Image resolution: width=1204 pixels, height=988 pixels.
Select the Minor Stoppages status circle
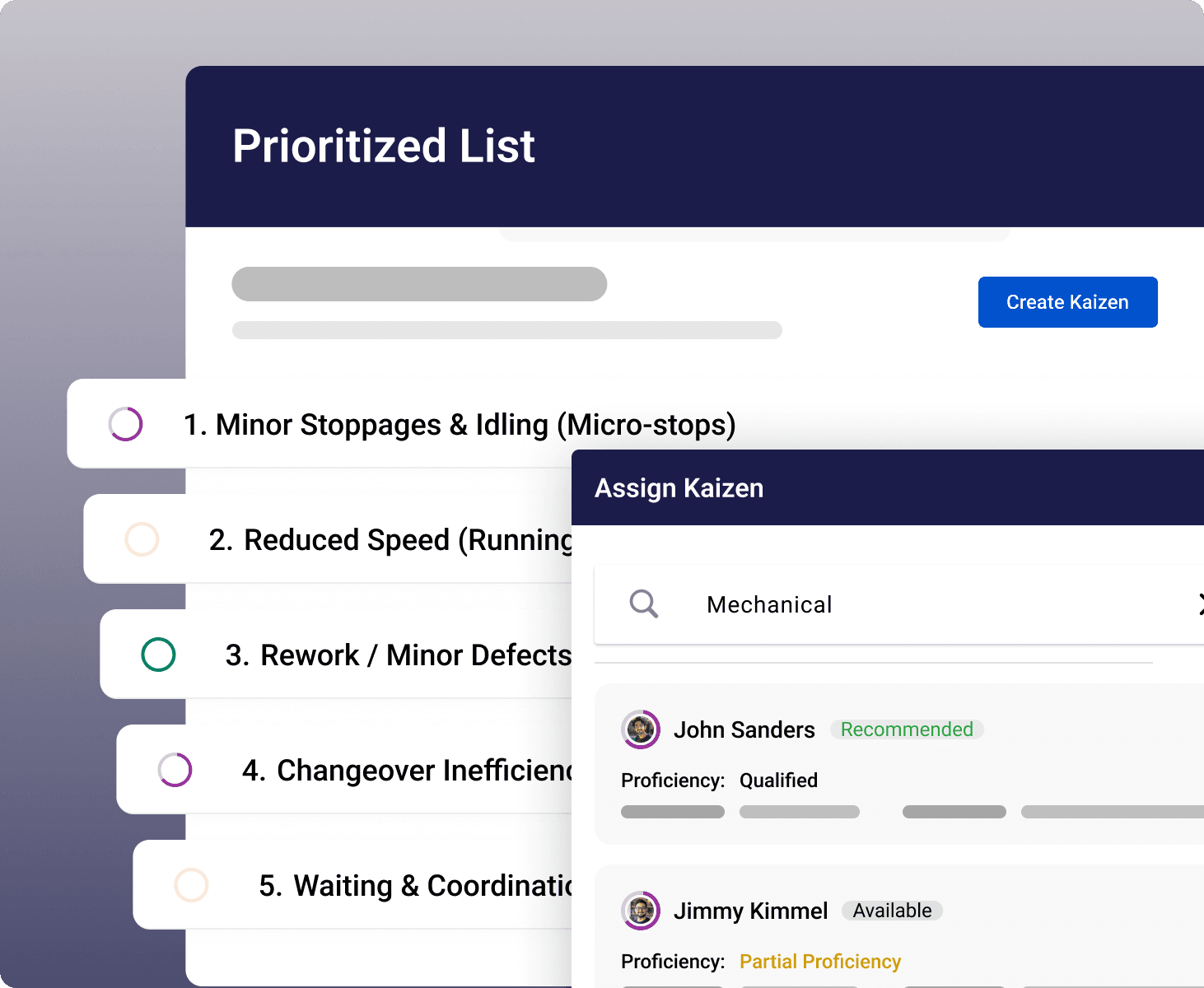coord(126,424)
